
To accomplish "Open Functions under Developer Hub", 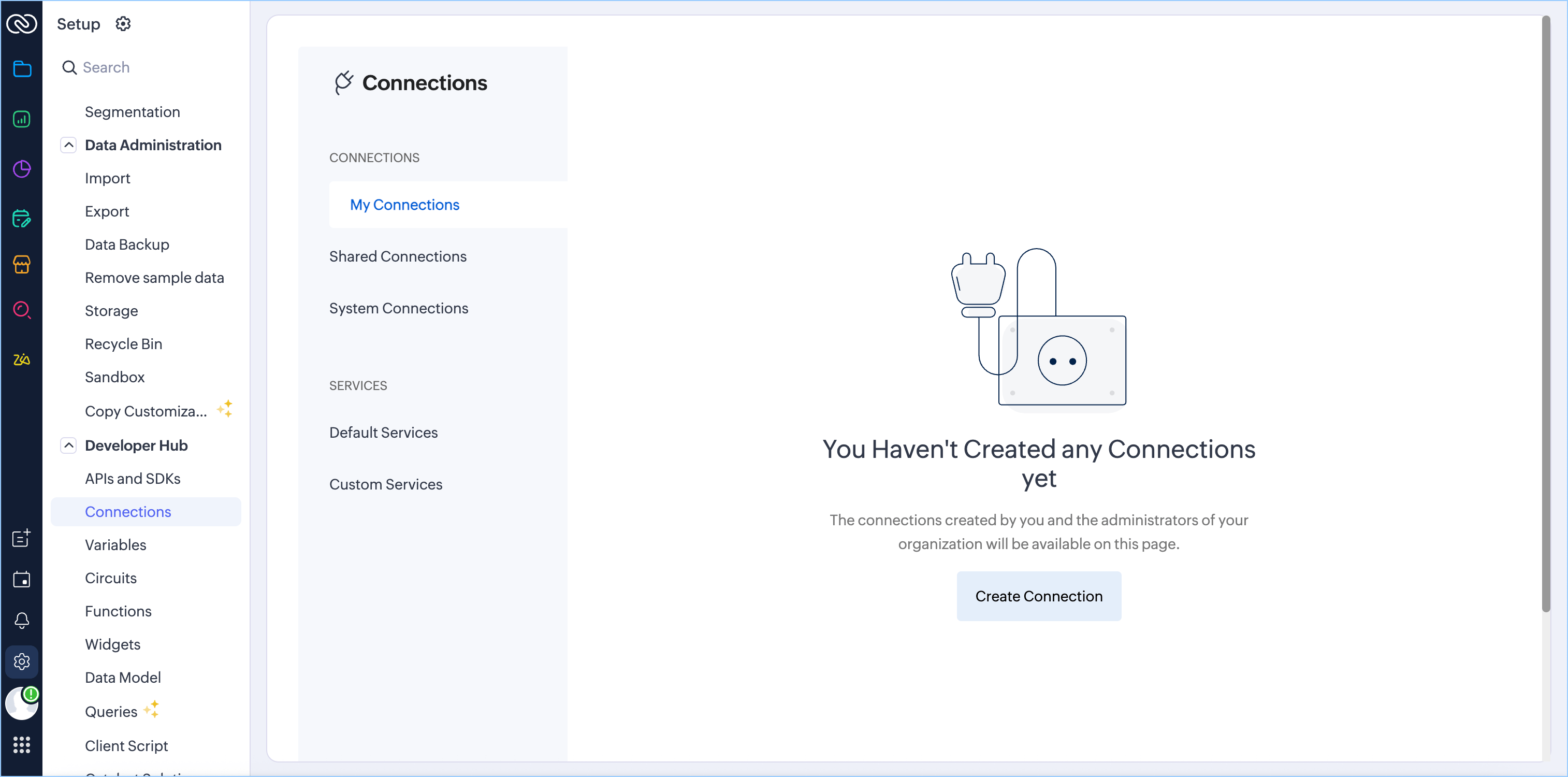I will pos(118,611).
